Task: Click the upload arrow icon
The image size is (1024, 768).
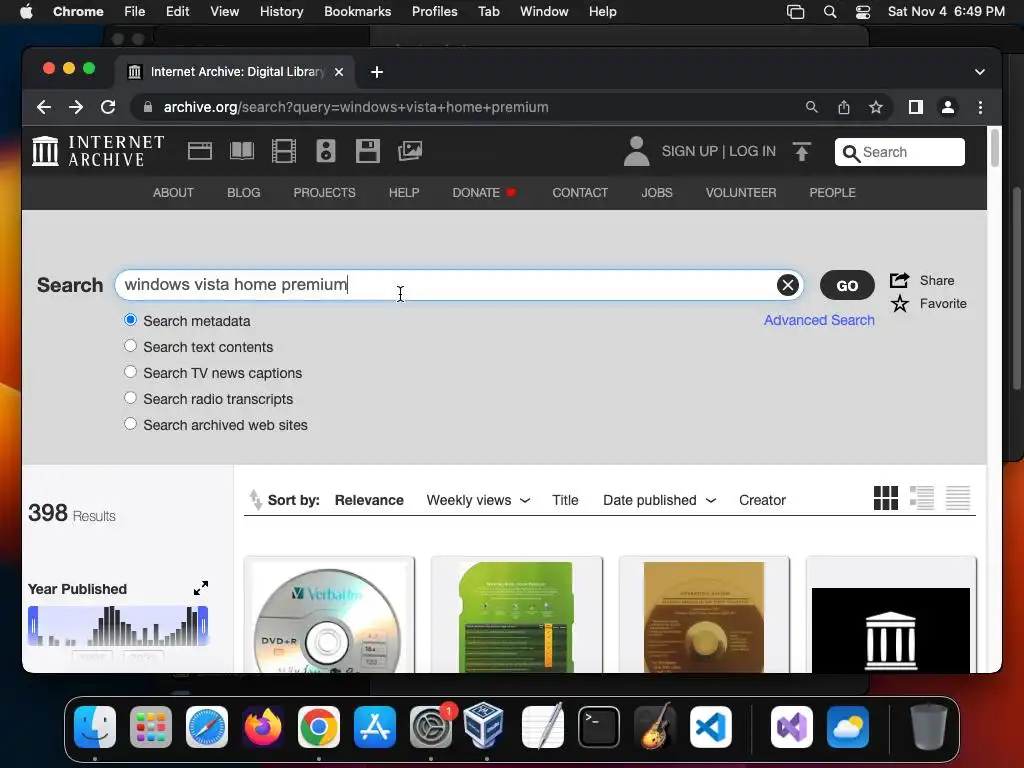Action: click(x=801, y=152)
